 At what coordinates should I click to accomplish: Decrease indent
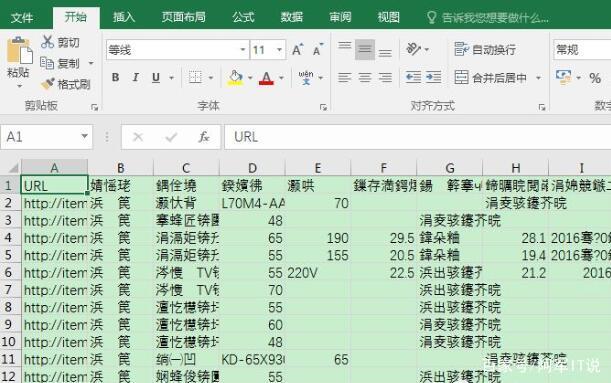(413, 78)
